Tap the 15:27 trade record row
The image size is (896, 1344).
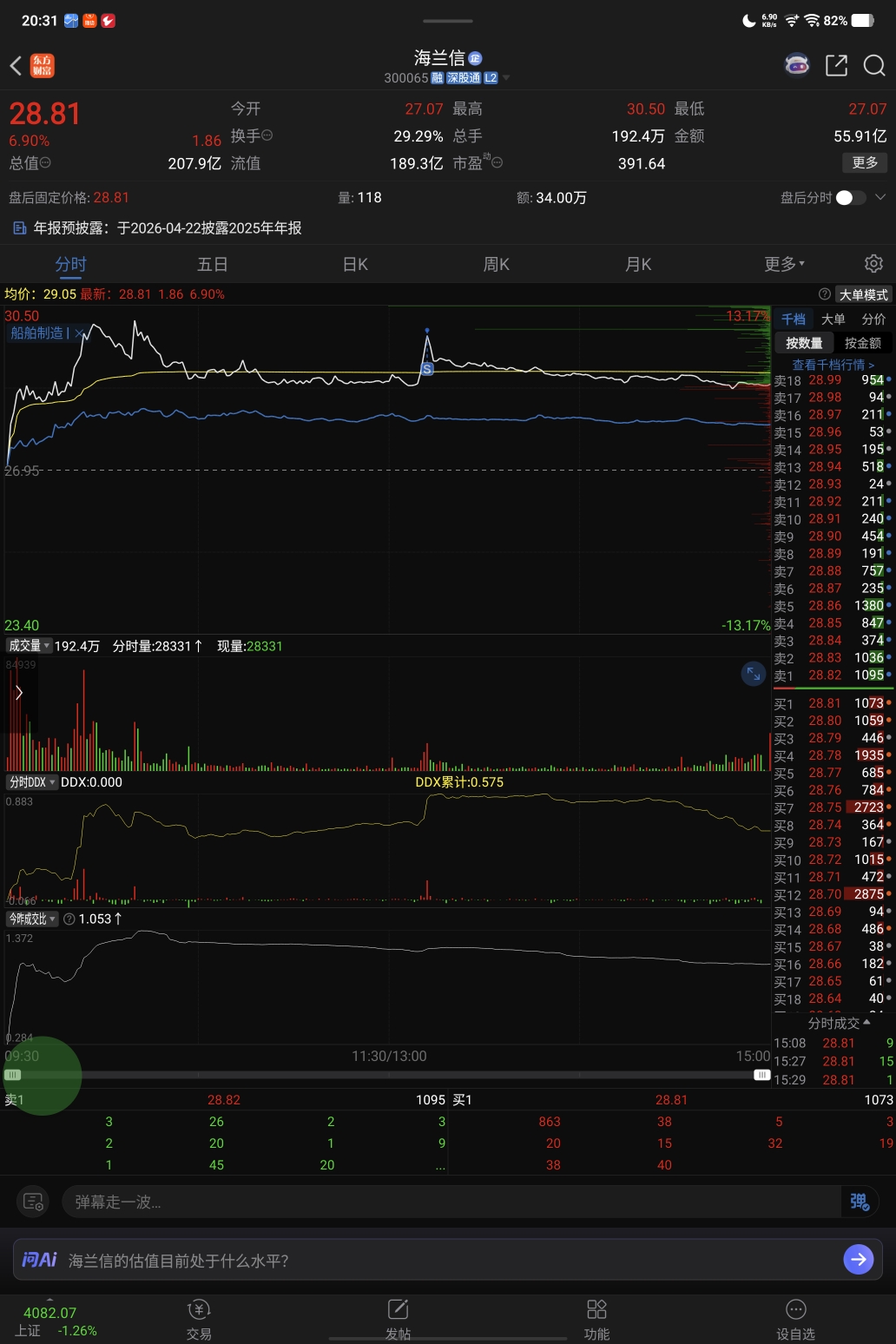pos(833,1061)
